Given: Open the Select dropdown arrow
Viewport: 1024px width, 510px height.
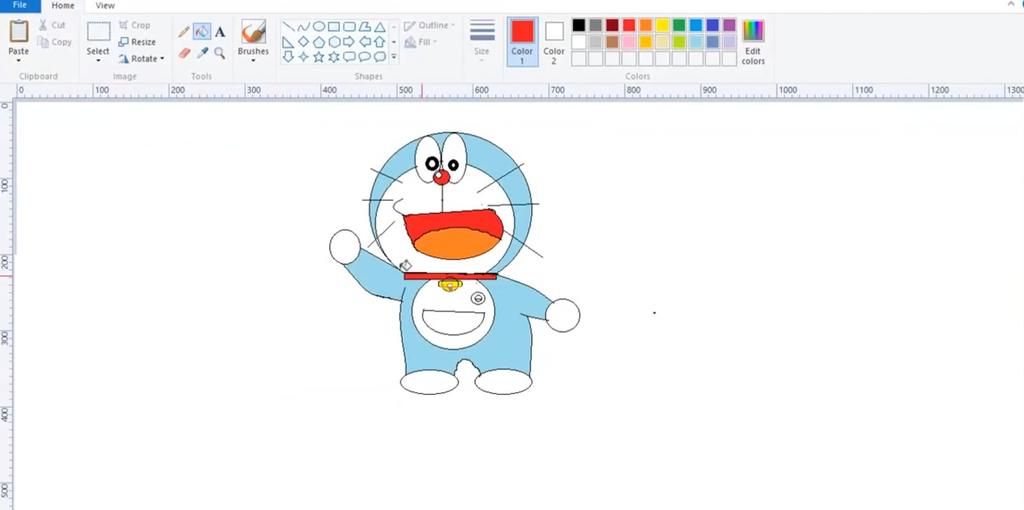Looking at the screenshot, I should pyautogui.click(x=99, y=61).
